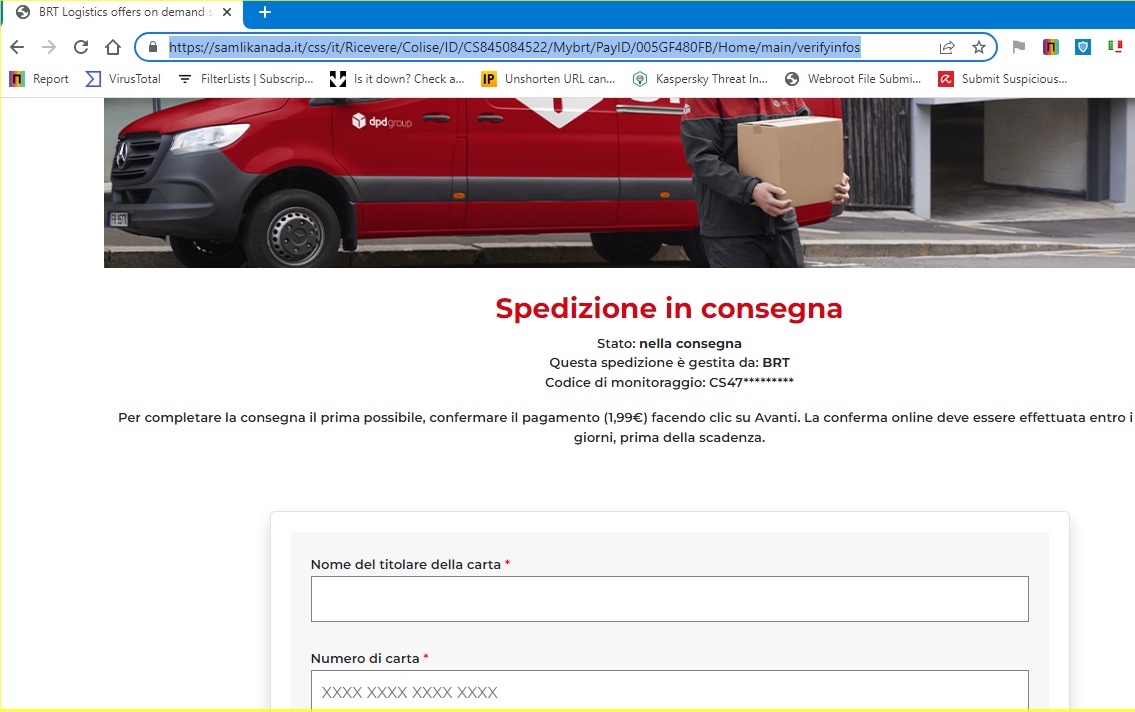Screen dimensions: 1135x712
Task: Click the red delivery van banner image
Action: pos(619,182)
